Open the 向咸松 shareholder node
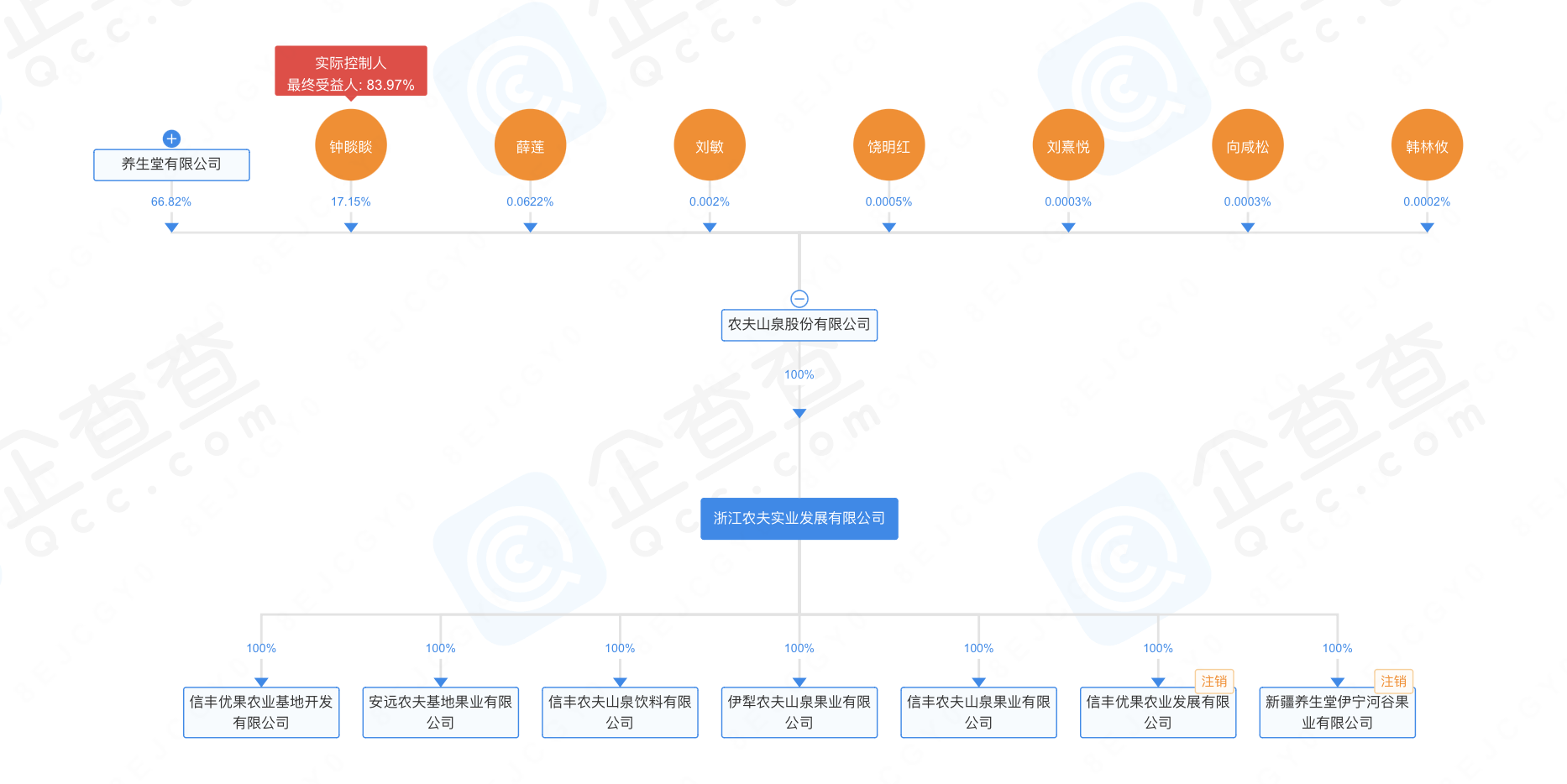This screenshot has height=784, width=1567. point(1247,145)
